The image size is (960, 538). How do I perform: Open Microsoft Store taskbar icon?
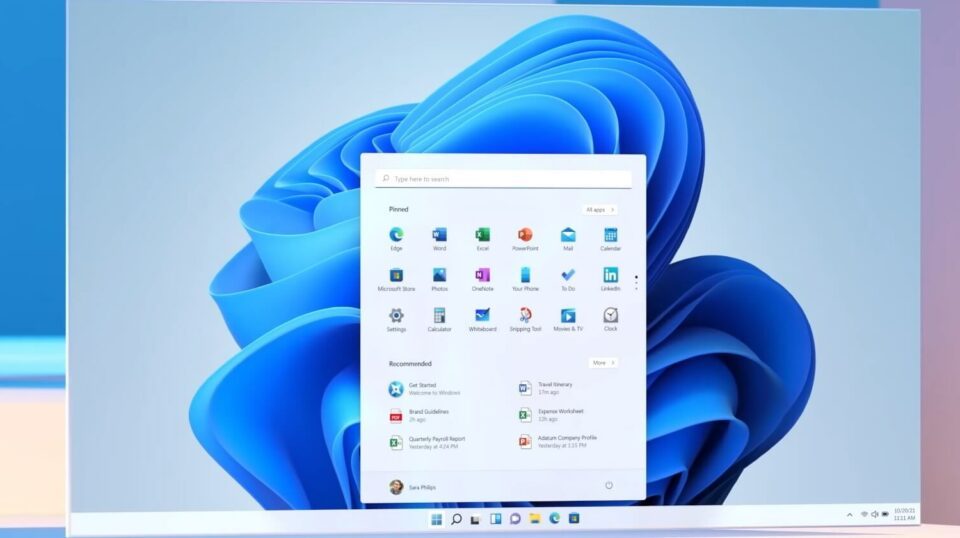tap(574, 518)
